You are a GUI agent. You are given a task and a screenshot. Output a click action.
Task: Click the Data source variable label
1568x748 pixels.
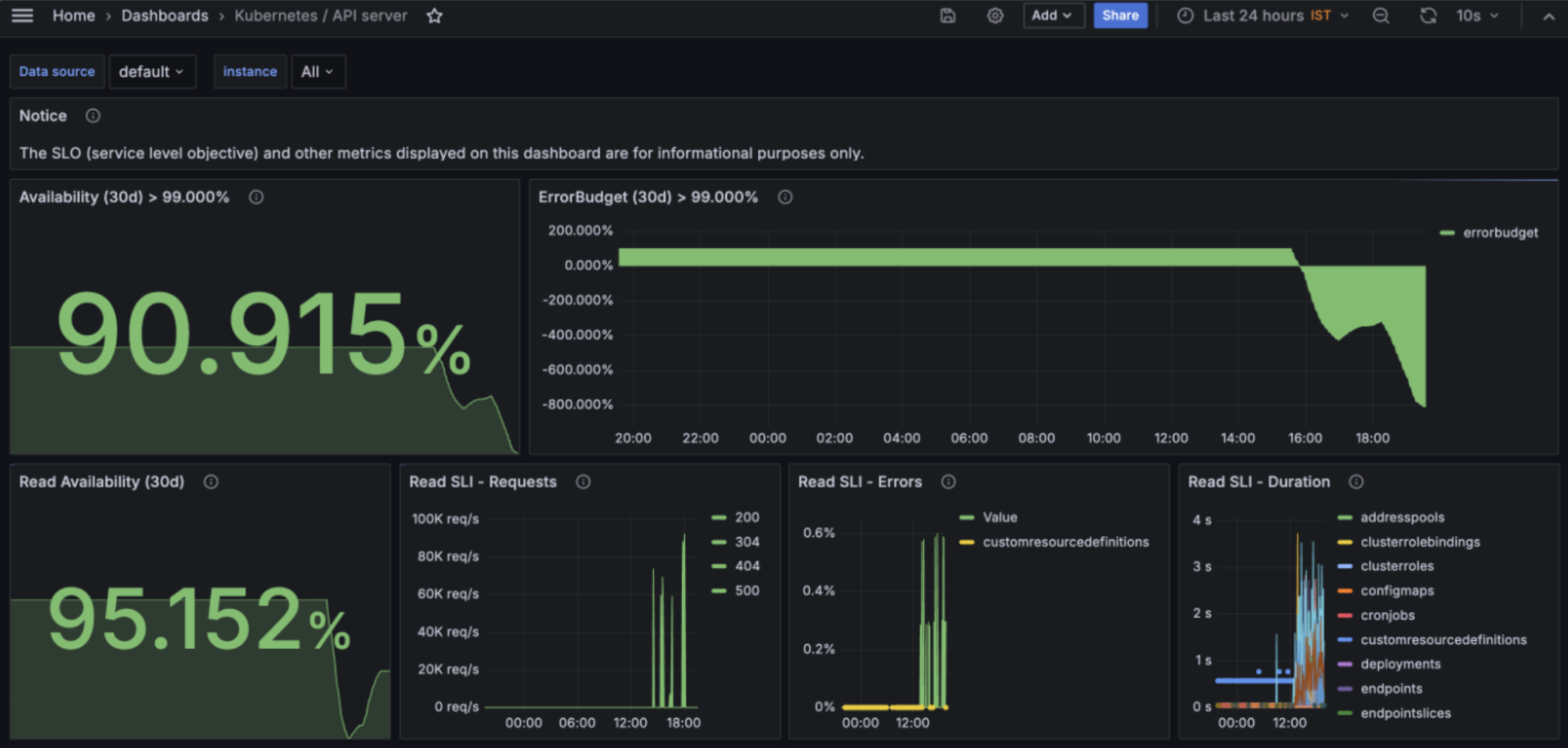tap(57, 72)
